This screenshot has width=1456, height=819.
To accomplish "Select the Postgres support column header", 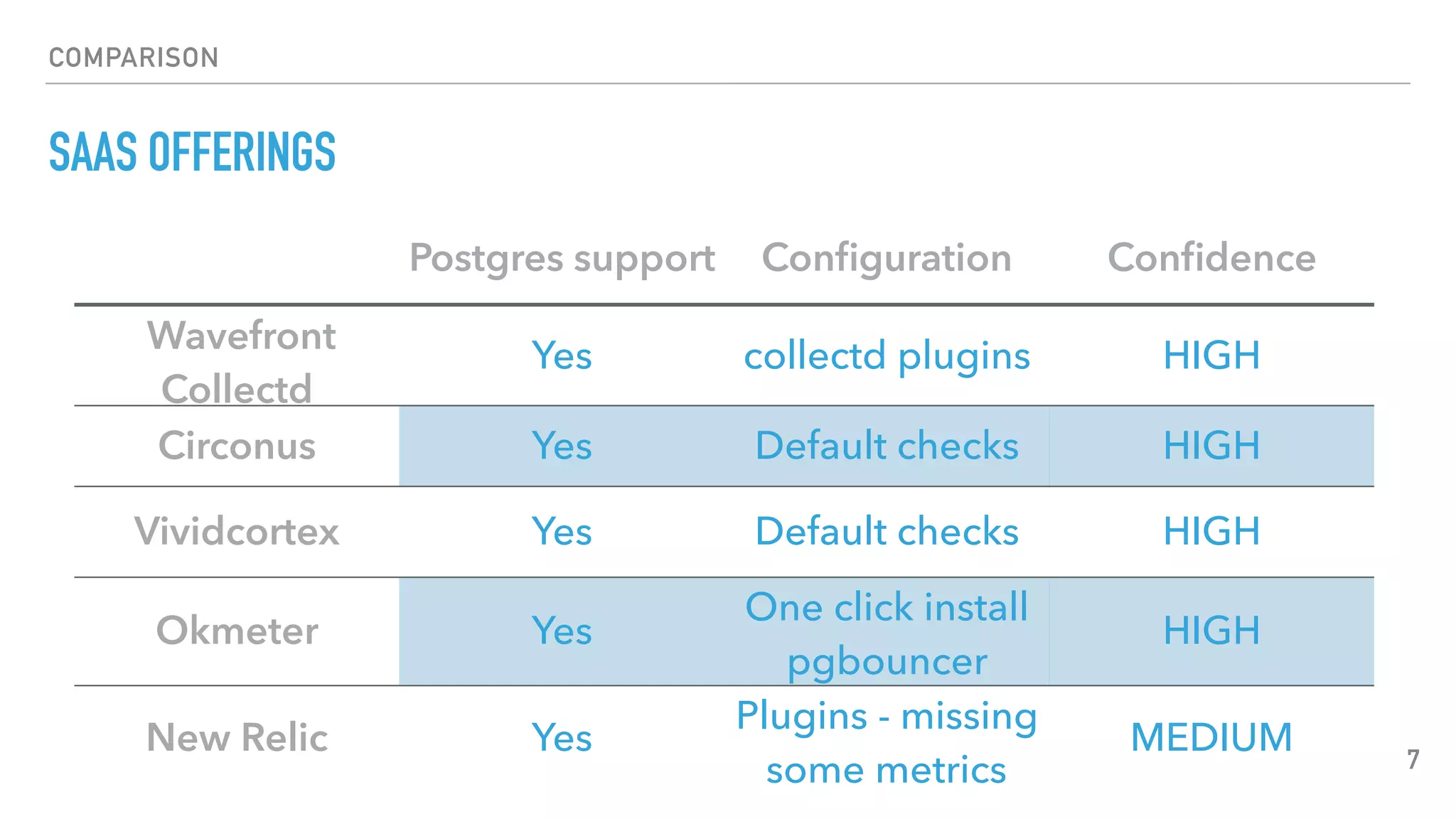I will pyautogui.click(x=562, y=258).
